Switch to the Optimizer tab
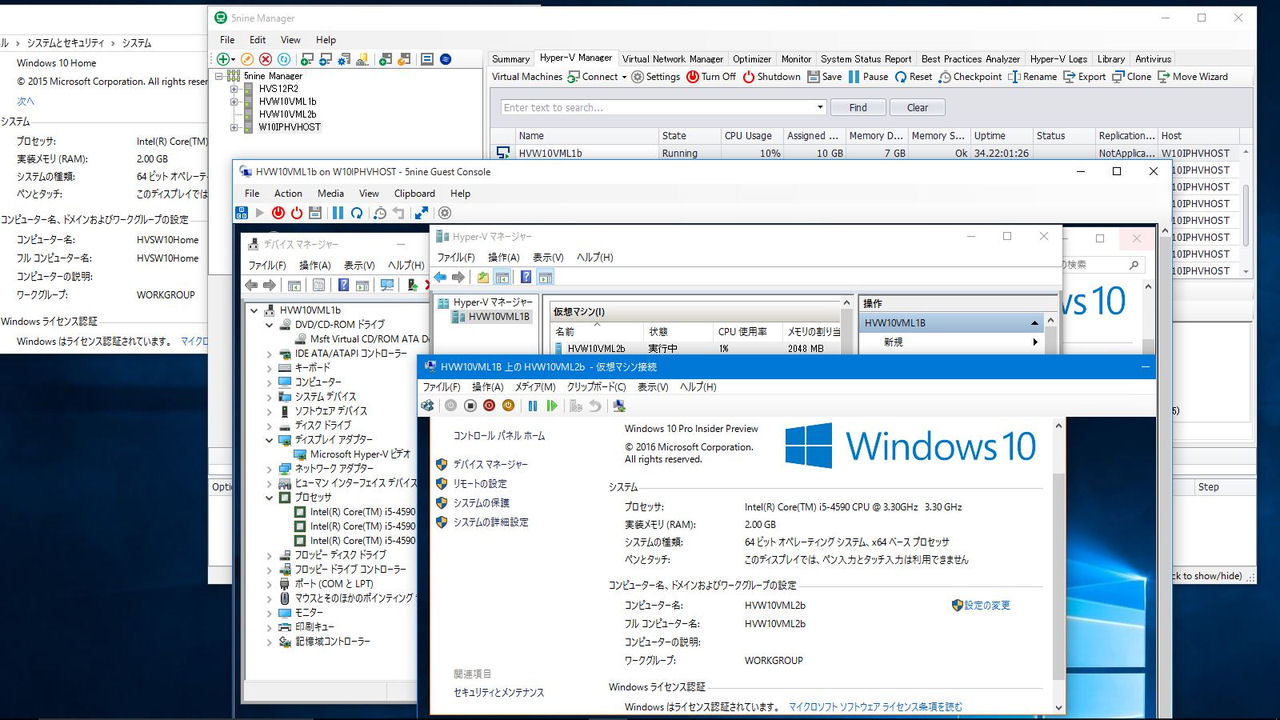The width and height of the screenshot is (1280, 720). click(752, 59)
